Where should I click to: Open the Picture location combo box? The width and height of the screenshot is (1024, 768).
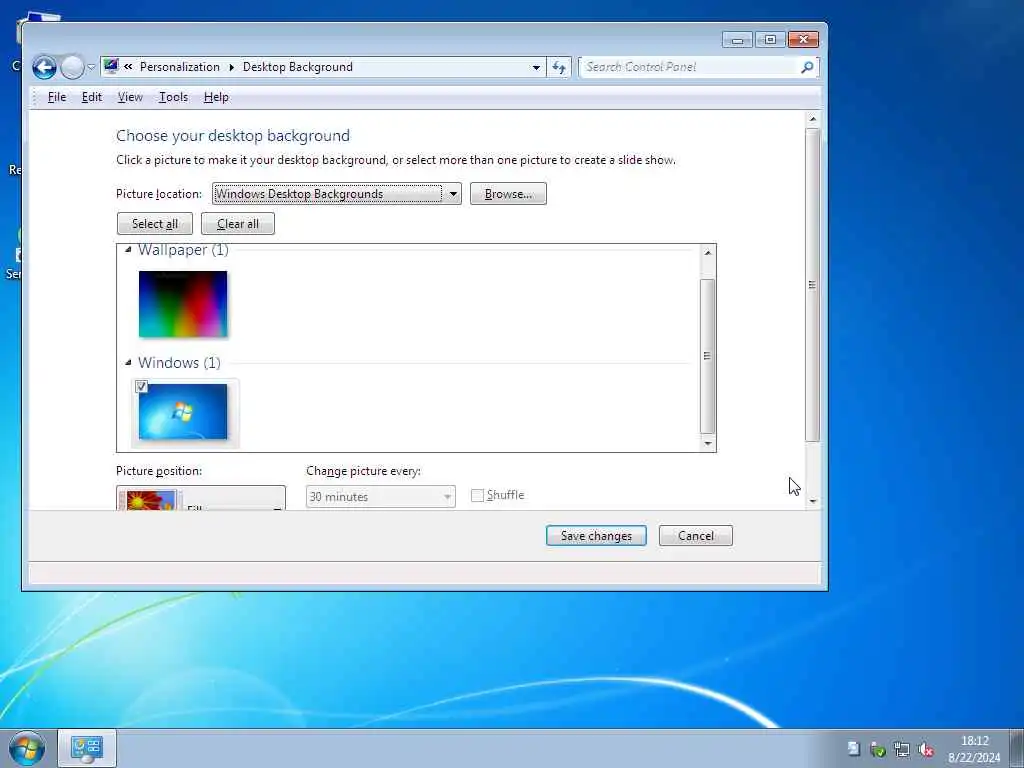point(336,194)
